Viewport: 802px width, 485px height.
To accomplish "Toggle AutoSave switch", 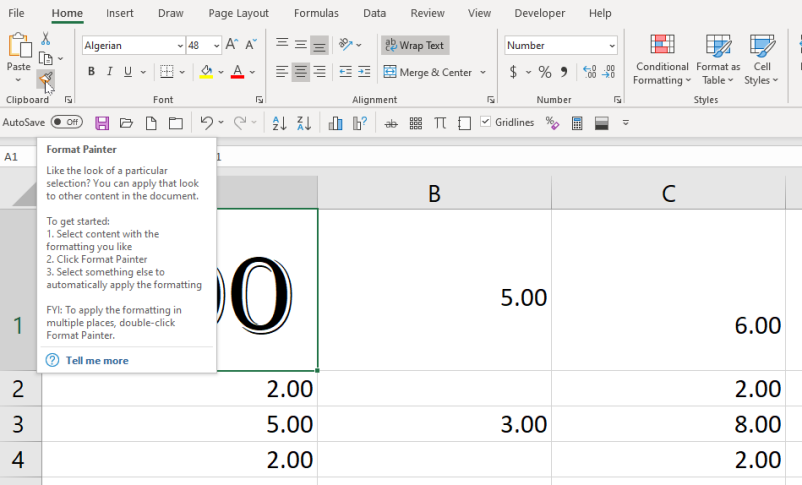I will click(66, 122).
